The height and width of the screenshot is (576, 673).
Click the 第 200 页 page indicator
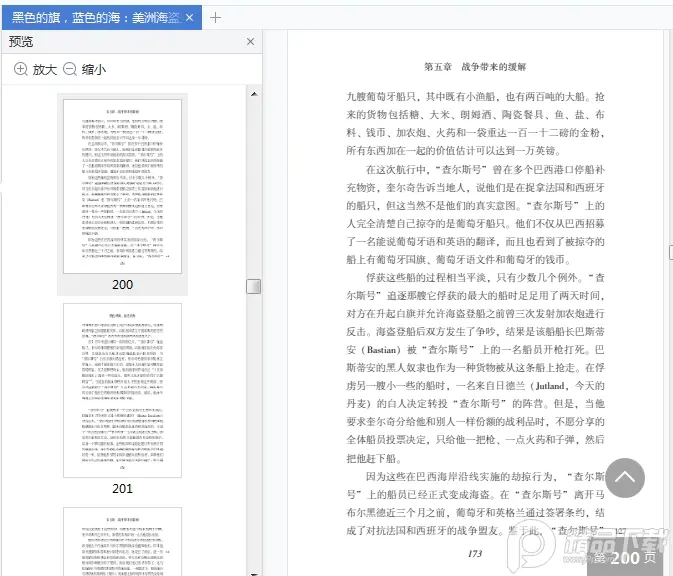pos(626,558)
